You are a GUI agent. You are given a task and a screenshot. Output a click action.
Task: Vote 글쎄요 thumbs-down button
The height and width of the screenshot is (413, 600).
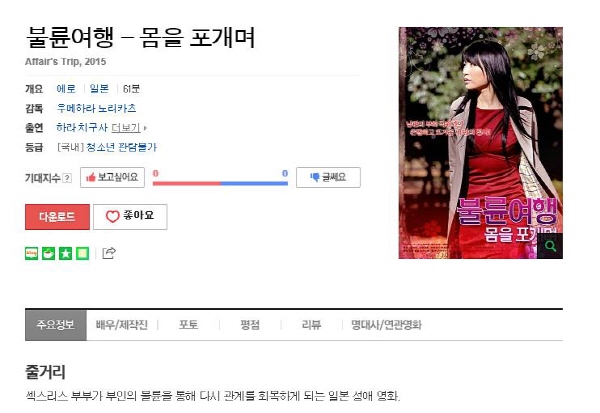pos(328,177)
